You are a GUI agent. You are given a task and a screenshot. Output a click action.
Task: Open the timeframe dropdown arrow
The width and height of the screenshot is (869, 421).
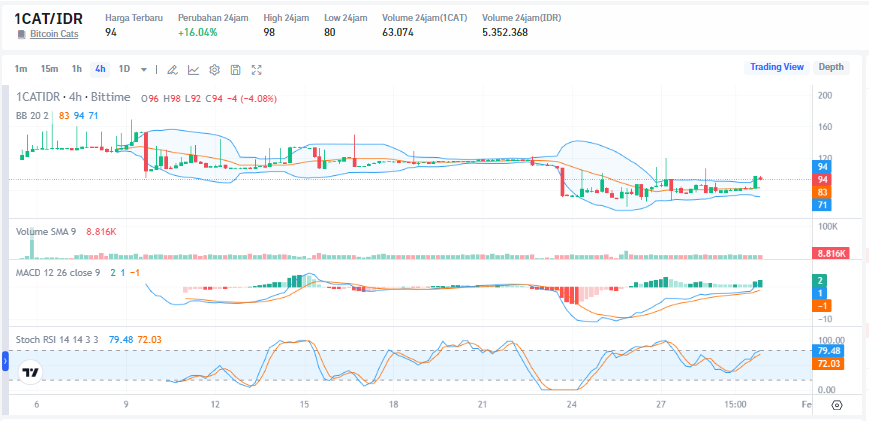click(144, 70)
